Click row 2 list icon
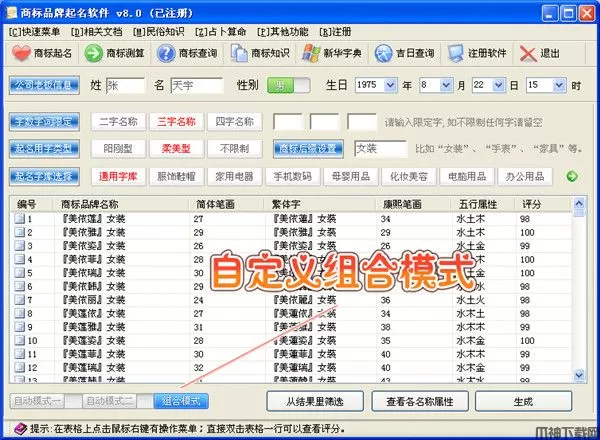 click(20, 232)
